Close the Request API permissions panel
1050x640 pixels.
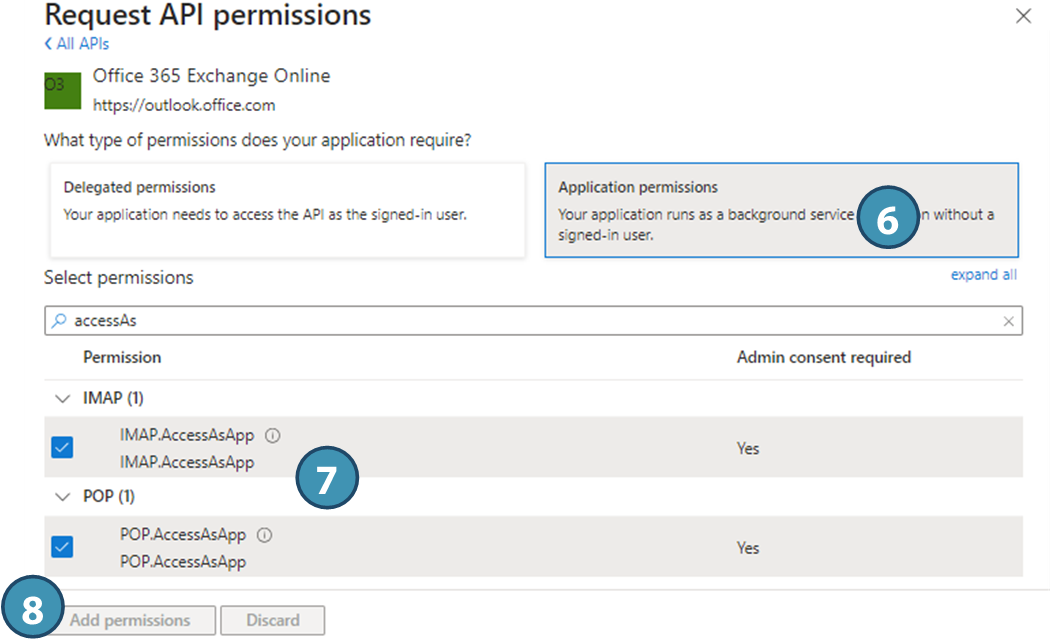1022,16
